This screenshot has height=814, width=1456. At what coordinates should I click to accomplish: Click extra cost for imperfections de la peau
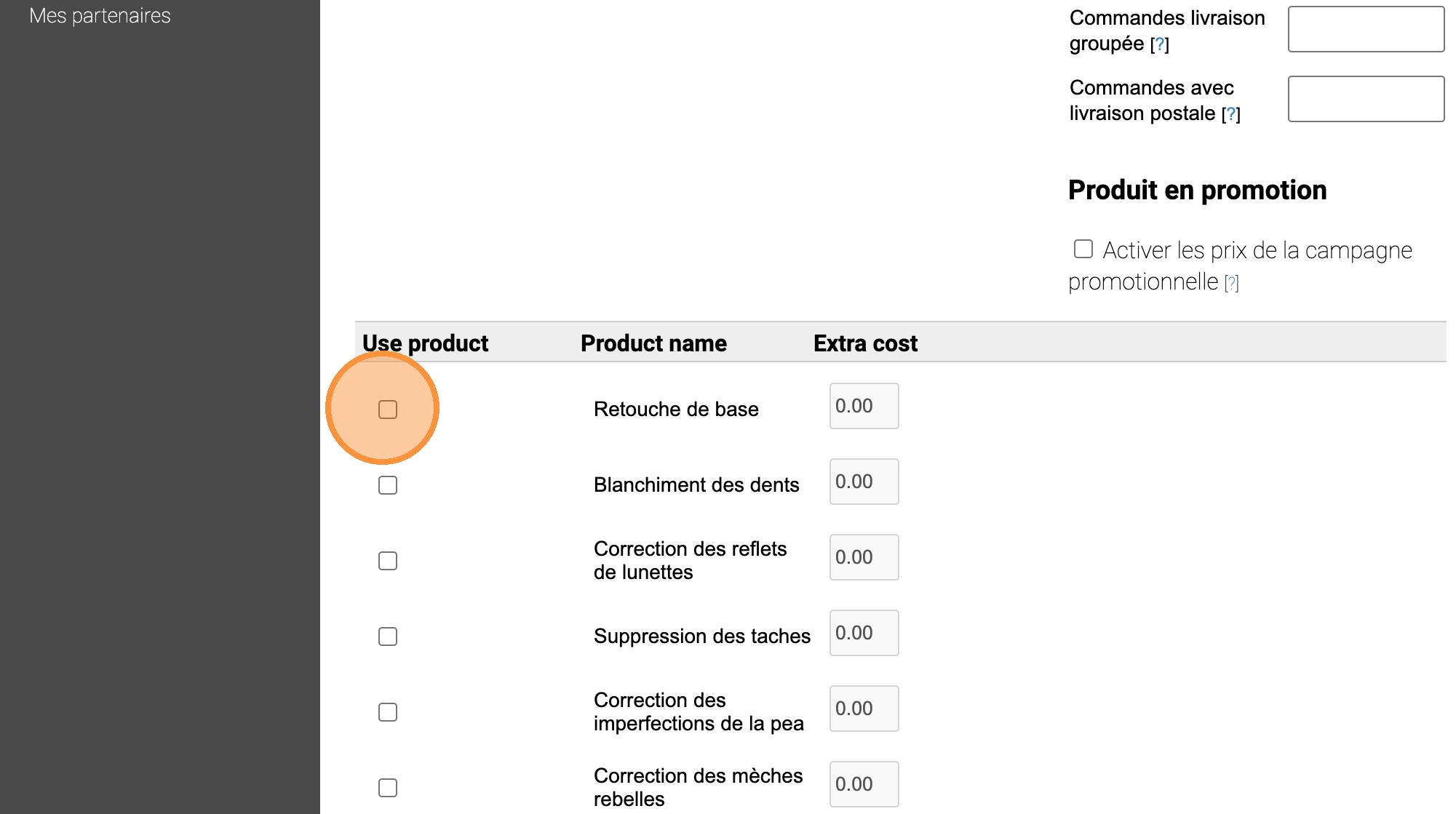click(x=864, y=709)
